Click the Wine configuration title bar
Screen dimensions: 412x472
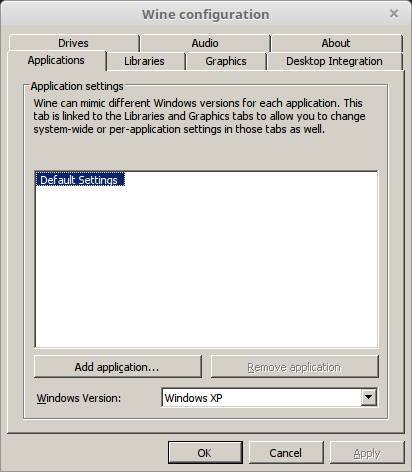pos(205,14)
